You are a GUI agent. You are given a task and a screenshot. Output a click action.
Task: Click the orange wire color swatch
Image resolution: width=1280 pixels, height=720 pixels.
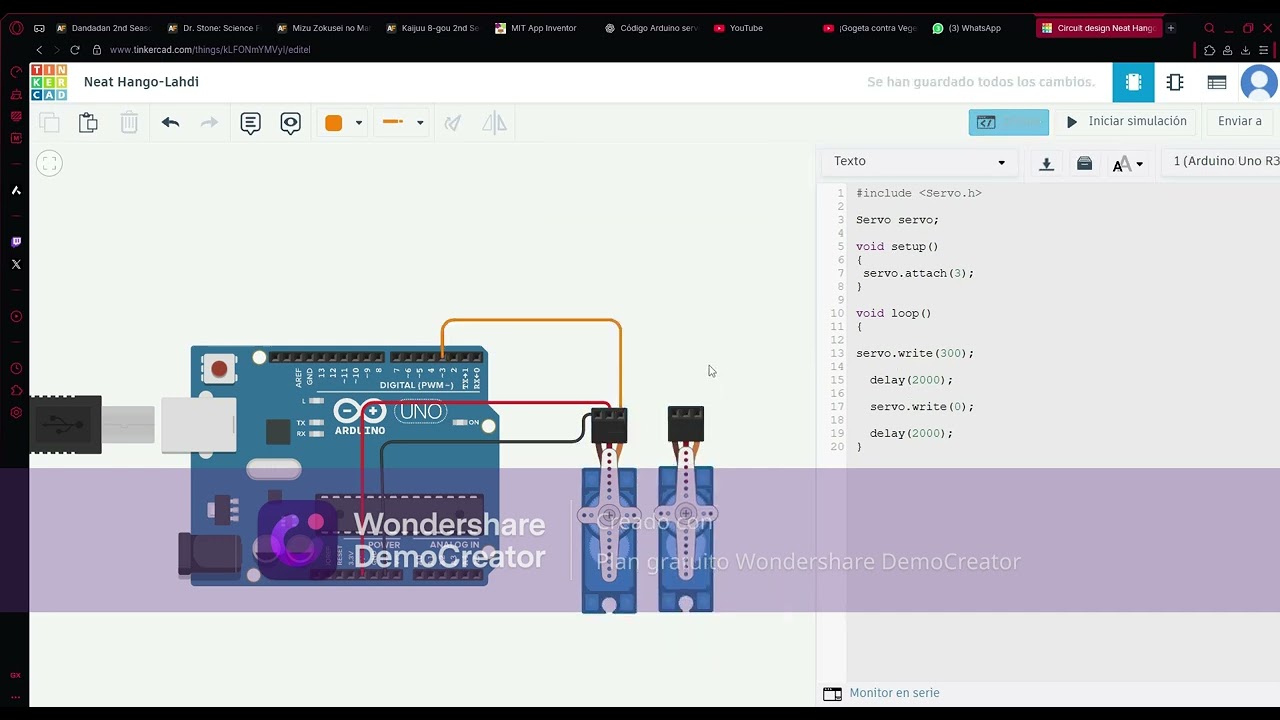[x=334, y=122]
